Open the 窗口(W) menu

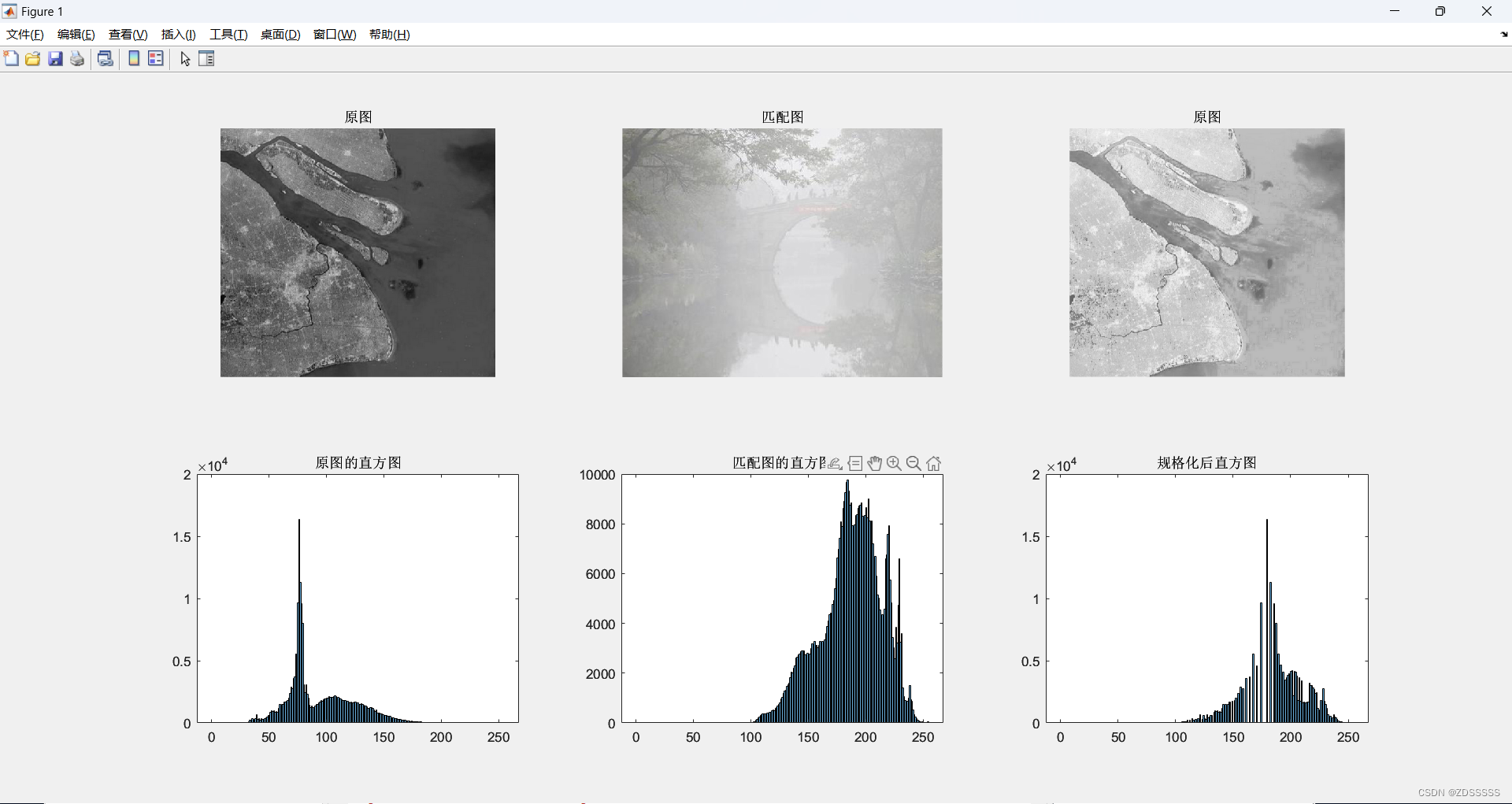pos(335,34)
